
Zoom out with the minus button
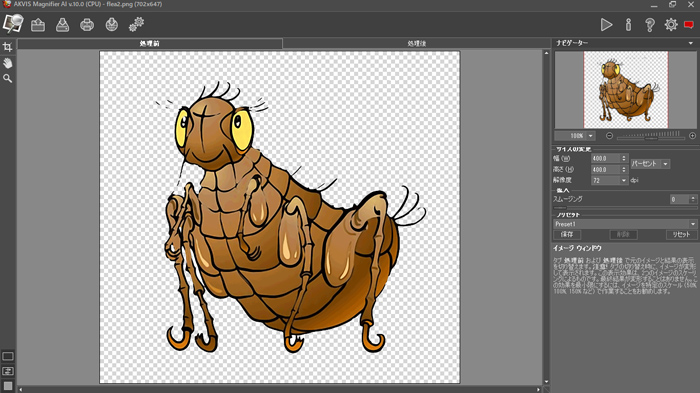coord(609,136)
